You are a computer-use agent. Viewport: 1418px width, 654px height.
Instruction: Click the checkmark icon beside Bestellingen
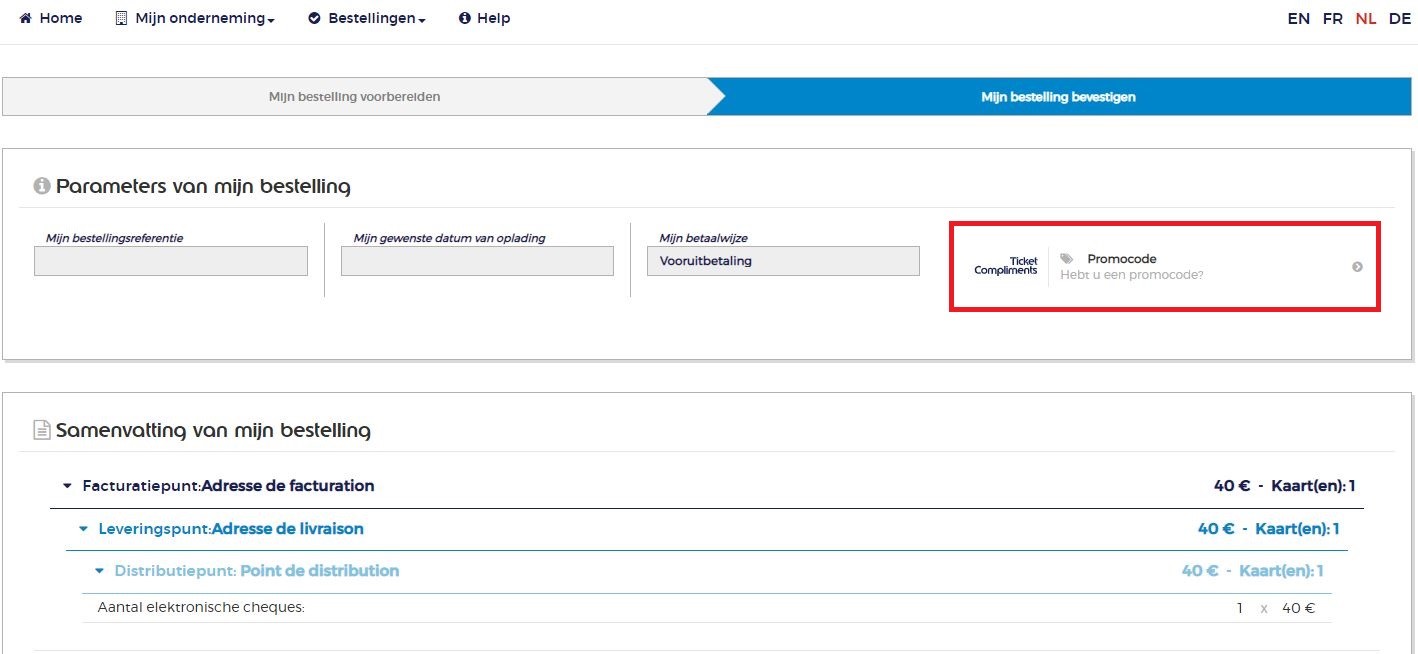314,18
